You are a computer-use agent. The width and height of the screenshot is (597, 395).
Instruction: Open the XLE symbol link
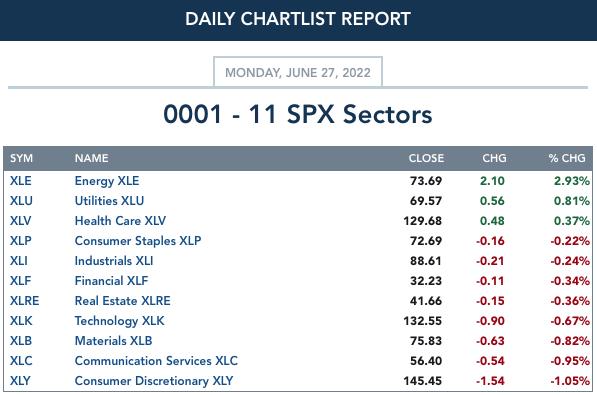coord(21,181)
